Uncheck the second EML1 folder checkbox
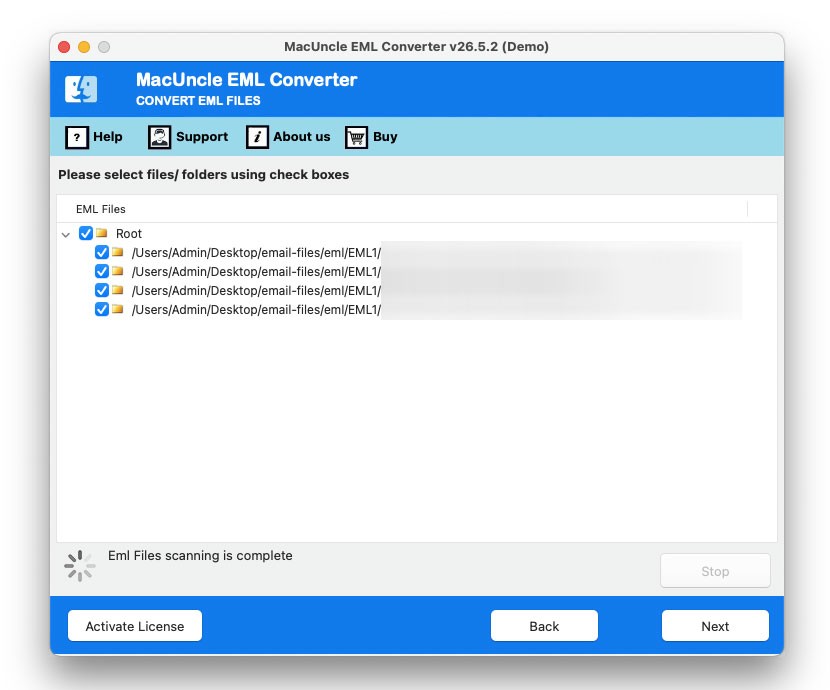Viewport: 830px width, 690px height. 102,271
